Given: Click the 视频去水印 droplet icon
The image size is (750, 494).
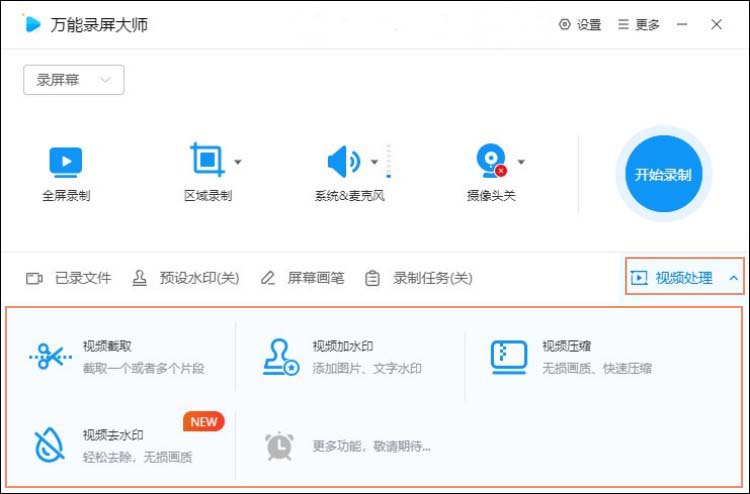Looking at the screenshot, I should coord(49,445).
